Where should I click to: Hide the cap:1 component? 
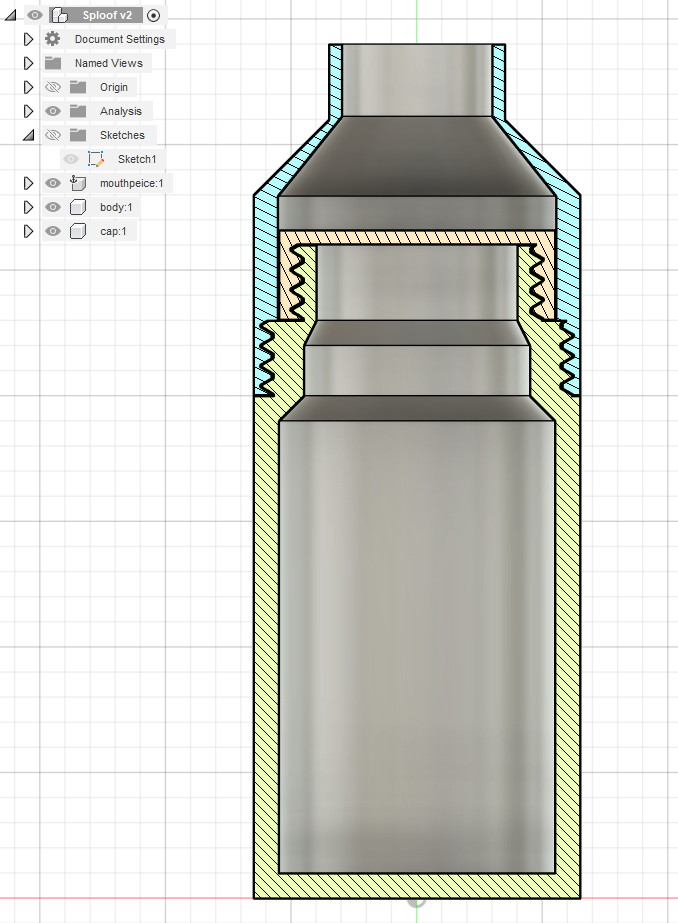pyautogui.click(x=53, y=231)
